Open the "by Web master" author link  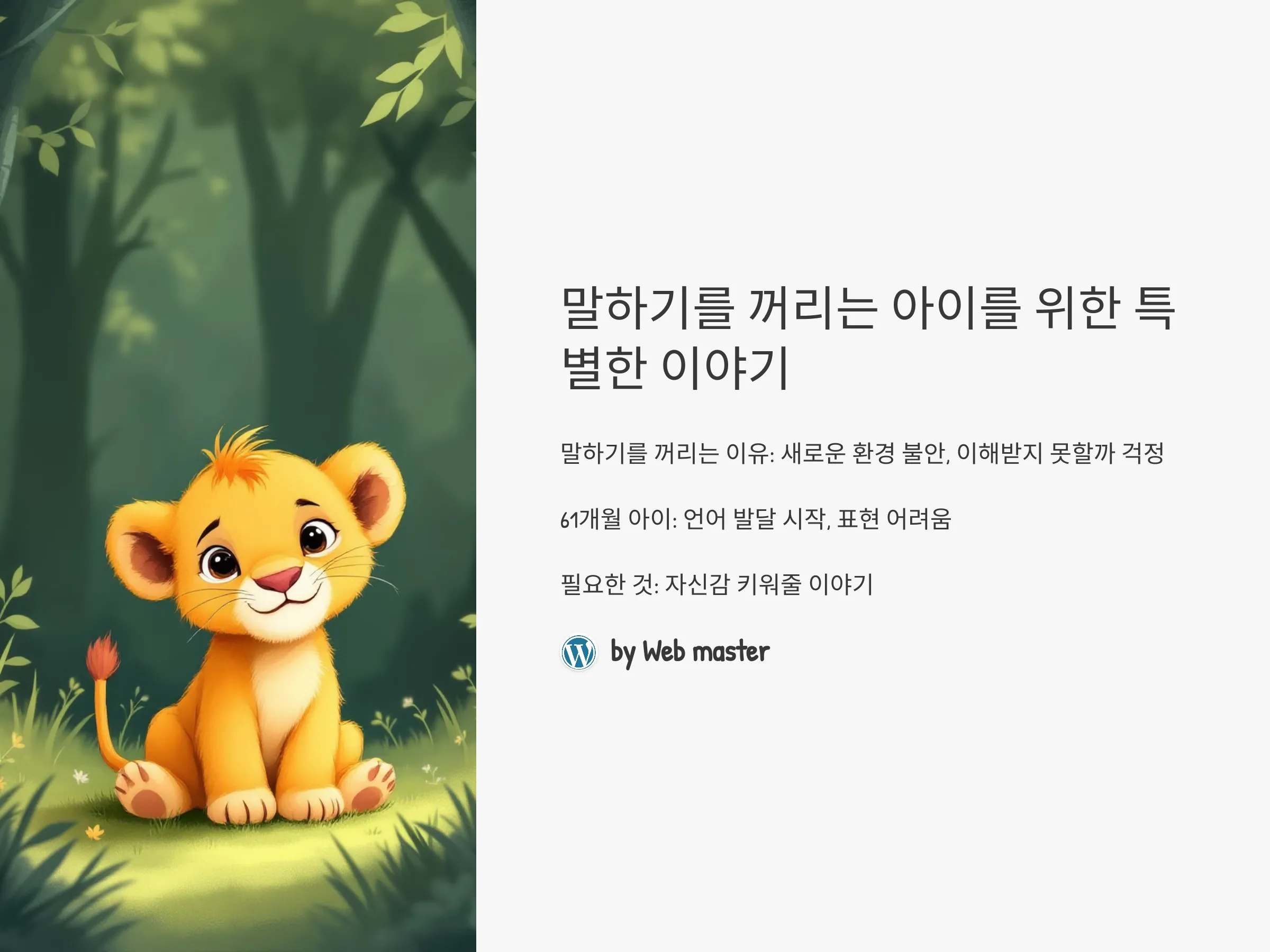click(x=690, y=652)
